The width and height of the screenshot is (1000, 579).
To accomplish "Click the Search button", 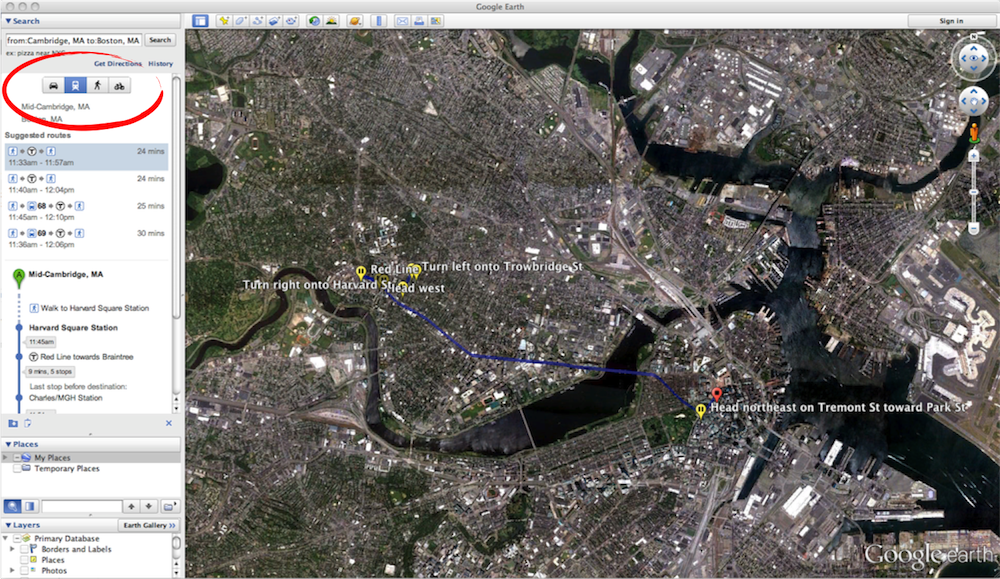I will [160, 40].
